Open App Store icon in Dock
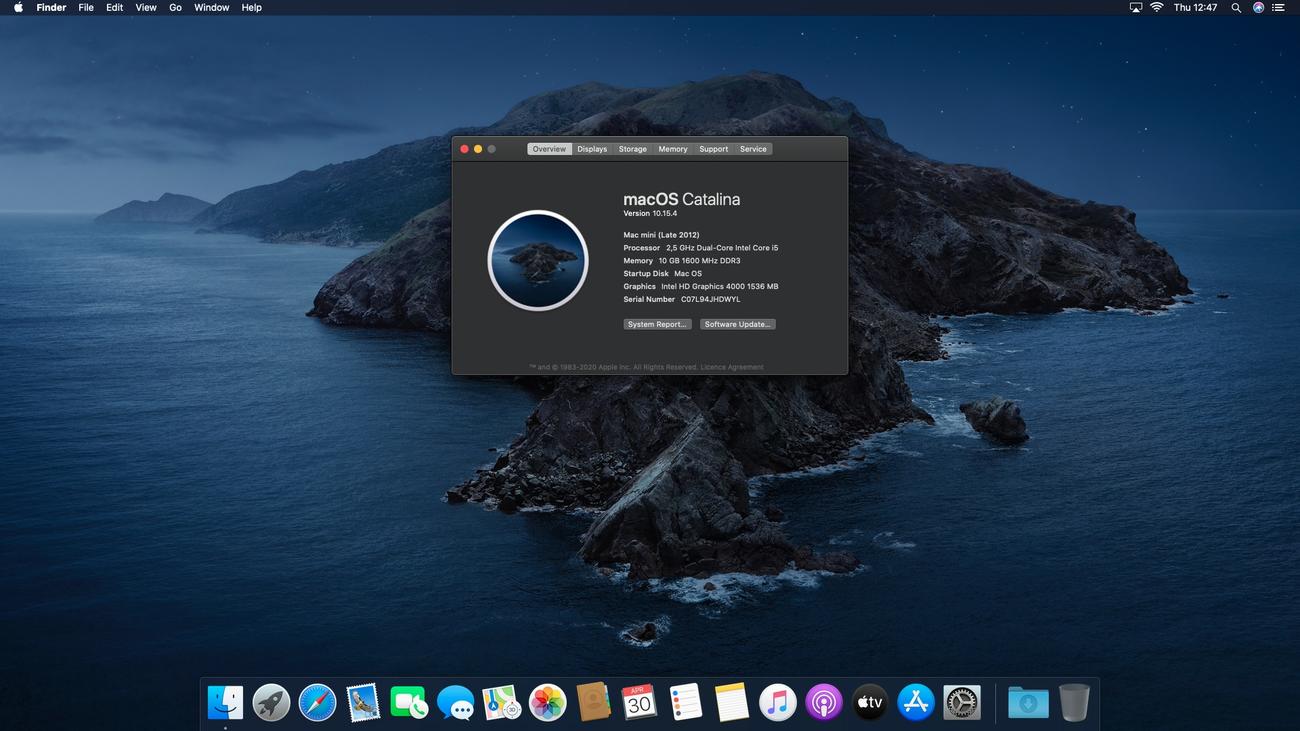1300x731 pixels. (x=916, y=703)
